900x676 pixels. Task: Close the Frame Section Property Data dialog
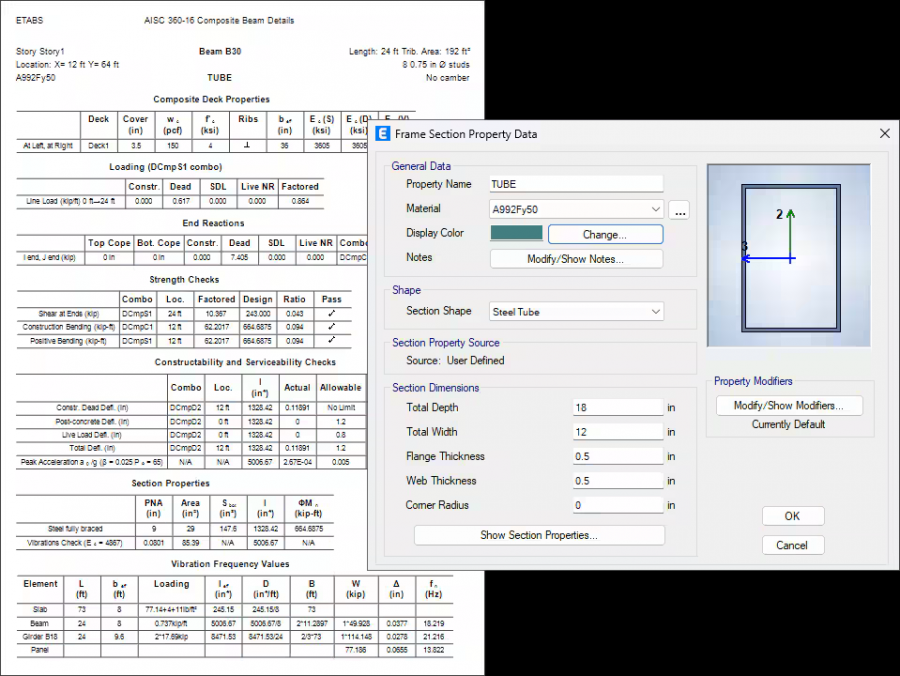coord(885,134)
